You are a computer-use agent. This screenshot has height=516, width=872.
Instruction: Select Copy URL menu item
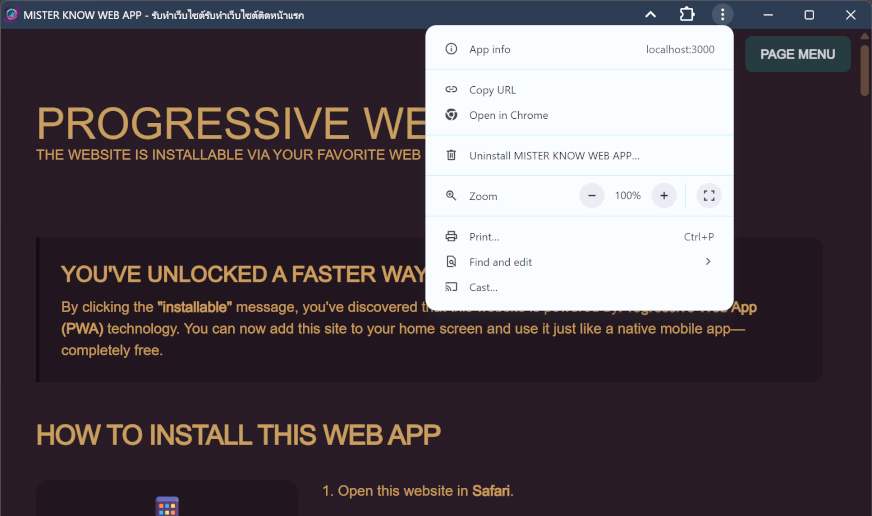[579, 90]
